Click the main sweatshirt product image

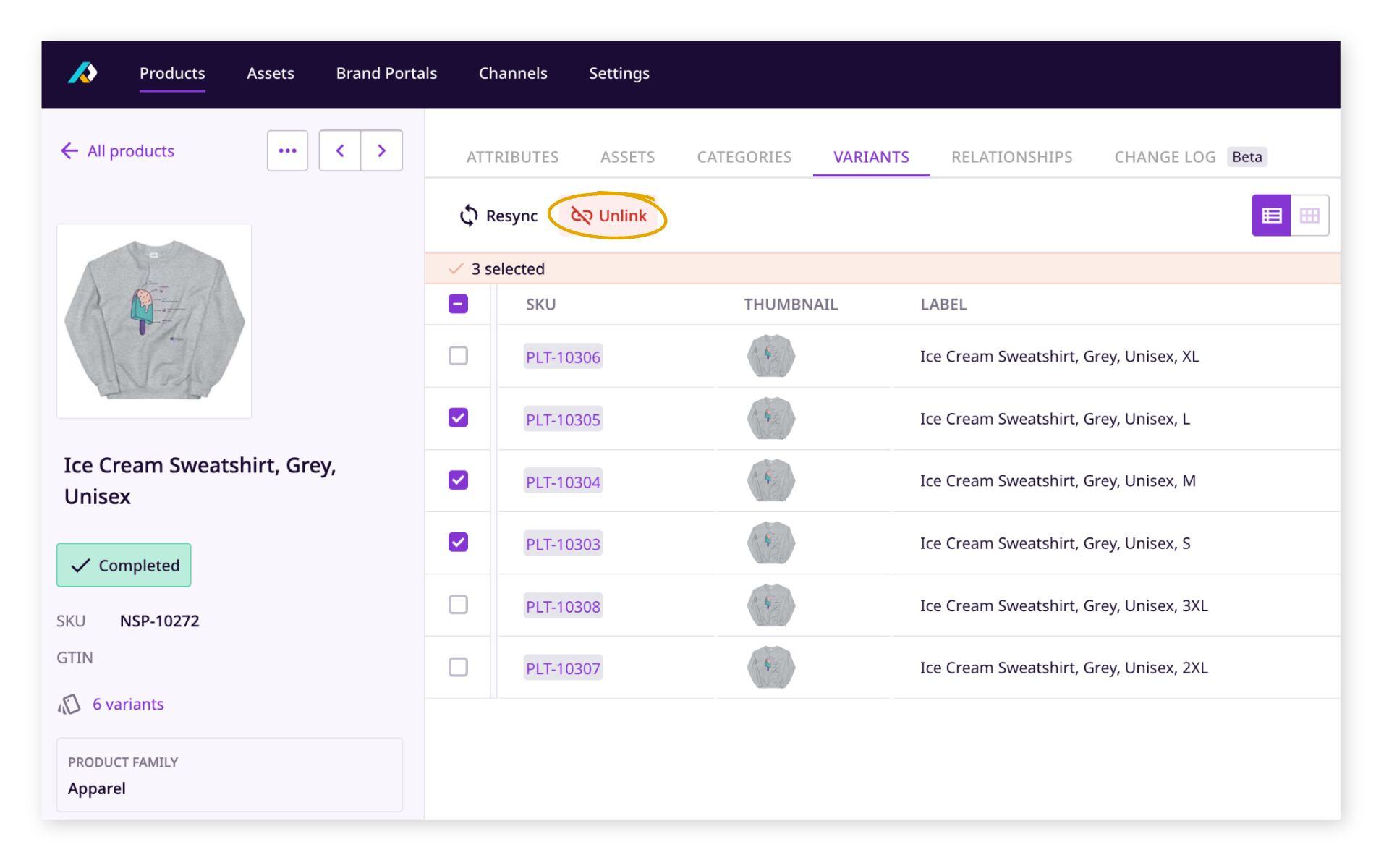(154, 321)
